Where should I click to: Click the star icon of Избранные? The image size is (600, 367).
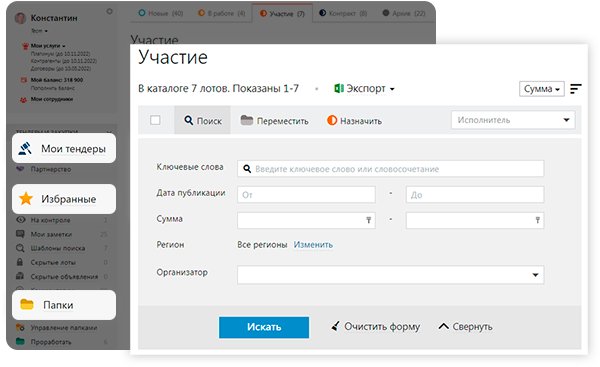point(26,199)
